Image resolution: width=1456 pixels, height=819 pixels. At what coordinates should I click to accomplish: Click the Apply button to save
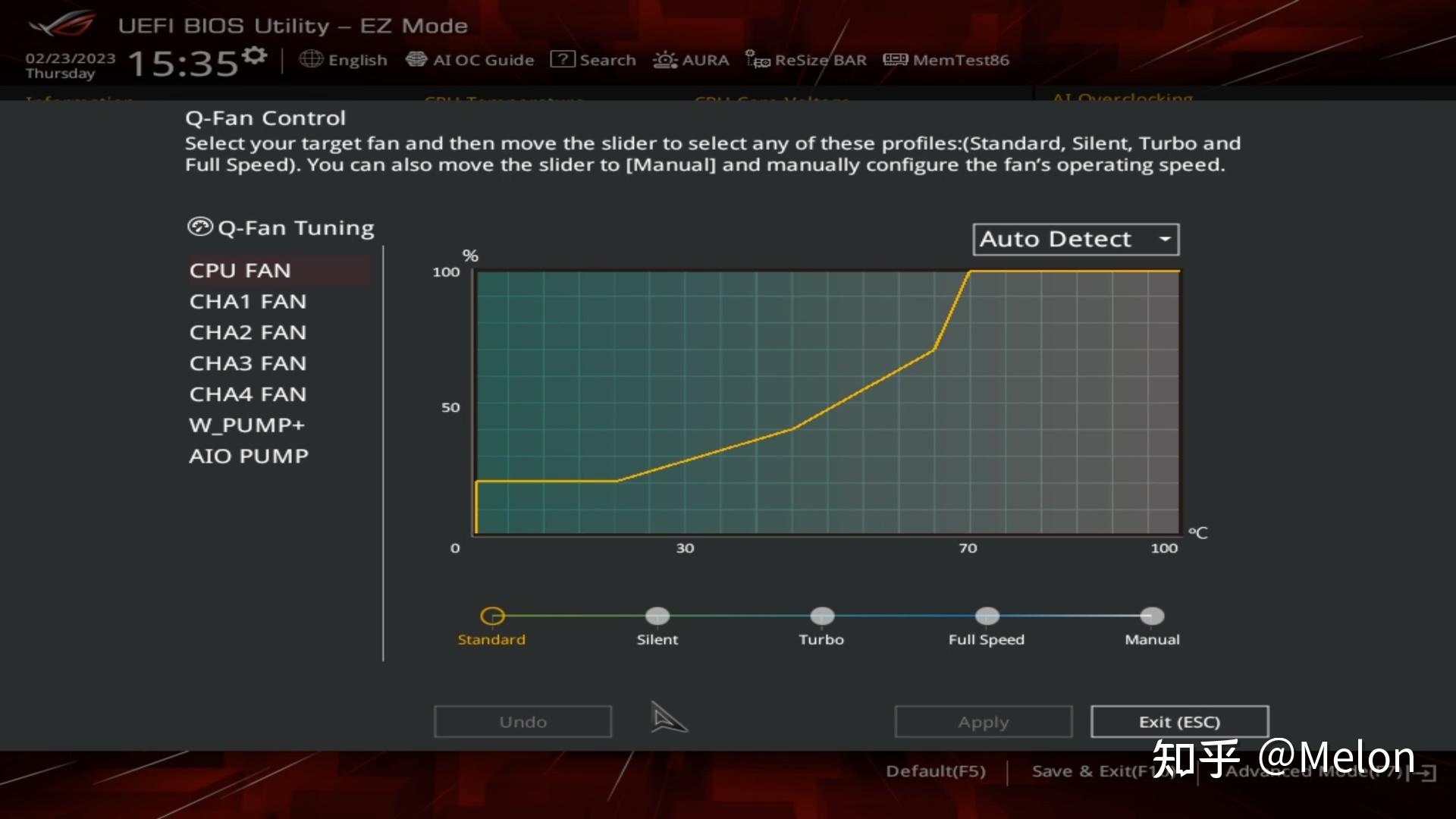(x=983, y=721)
